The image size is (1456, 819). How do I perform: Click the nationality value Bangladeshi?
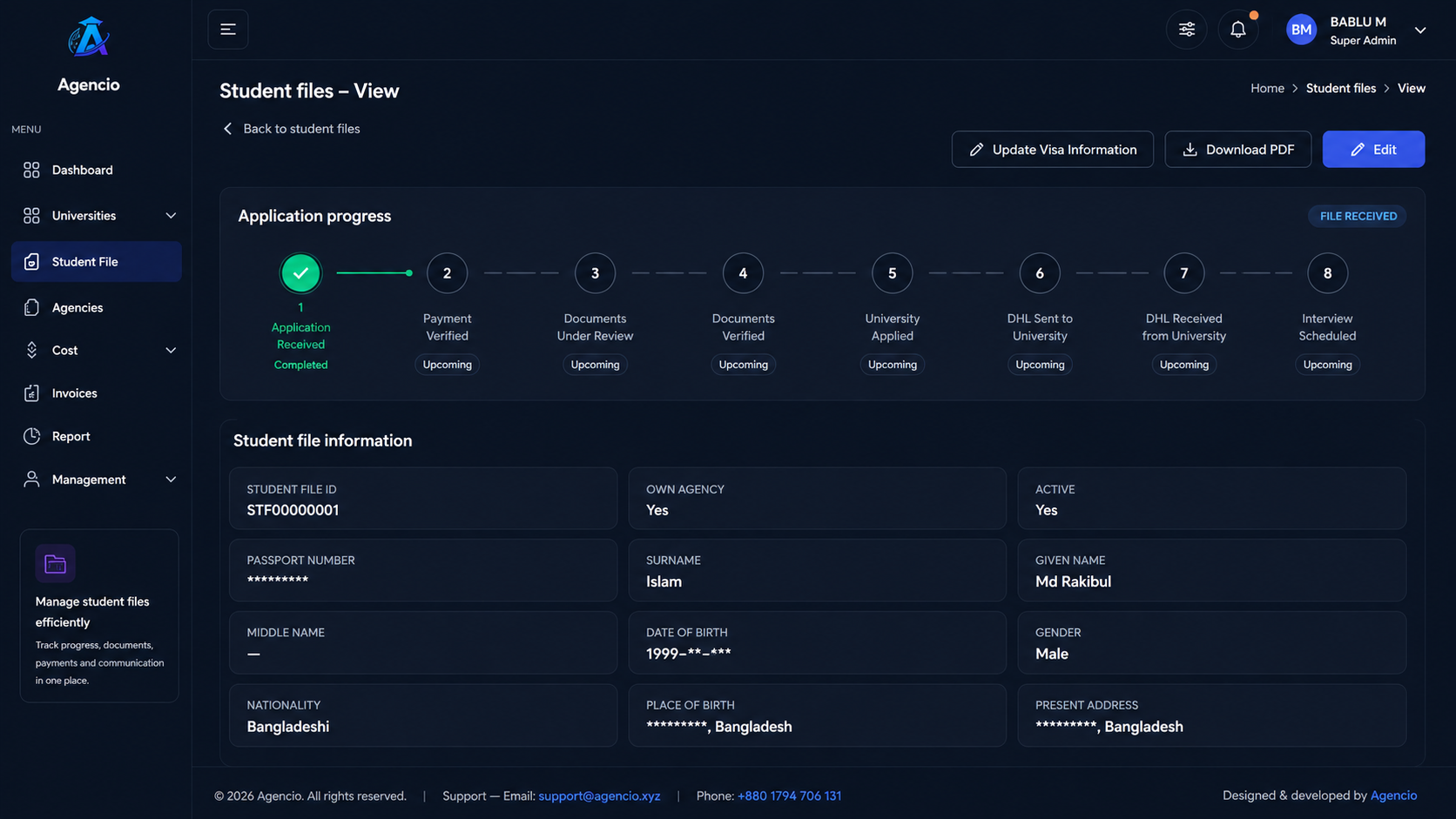pos(287,727)
